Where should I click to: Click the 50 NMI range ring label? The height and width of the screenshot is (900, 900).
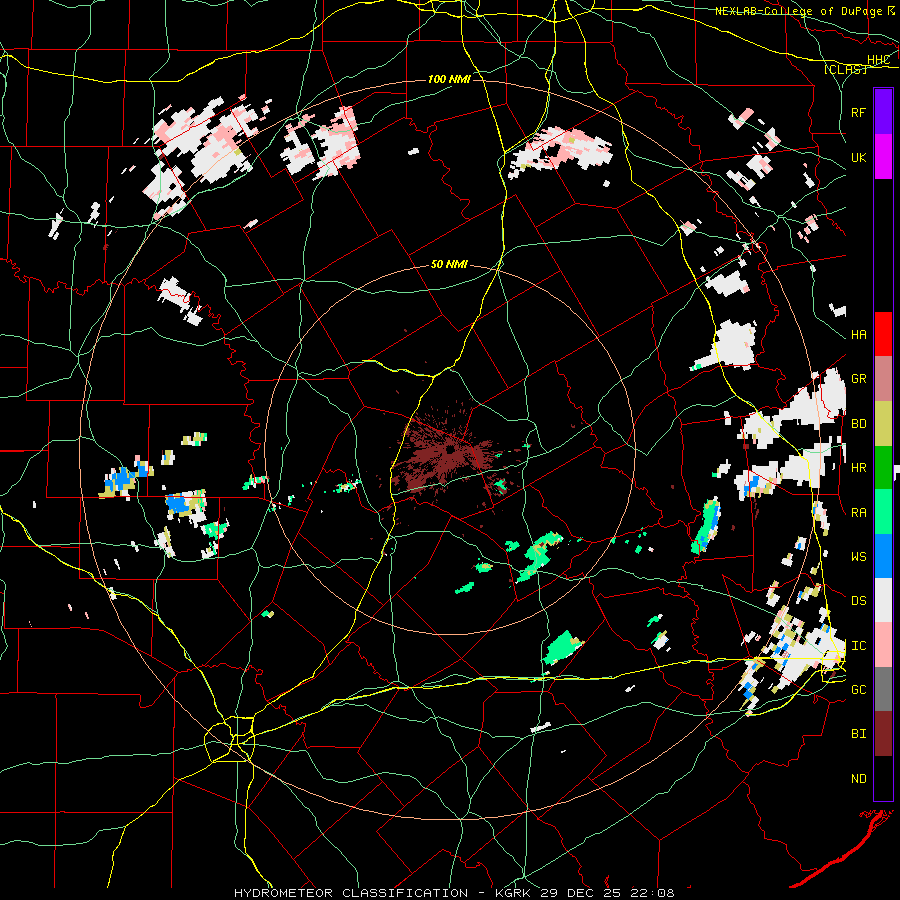(449, 265)
